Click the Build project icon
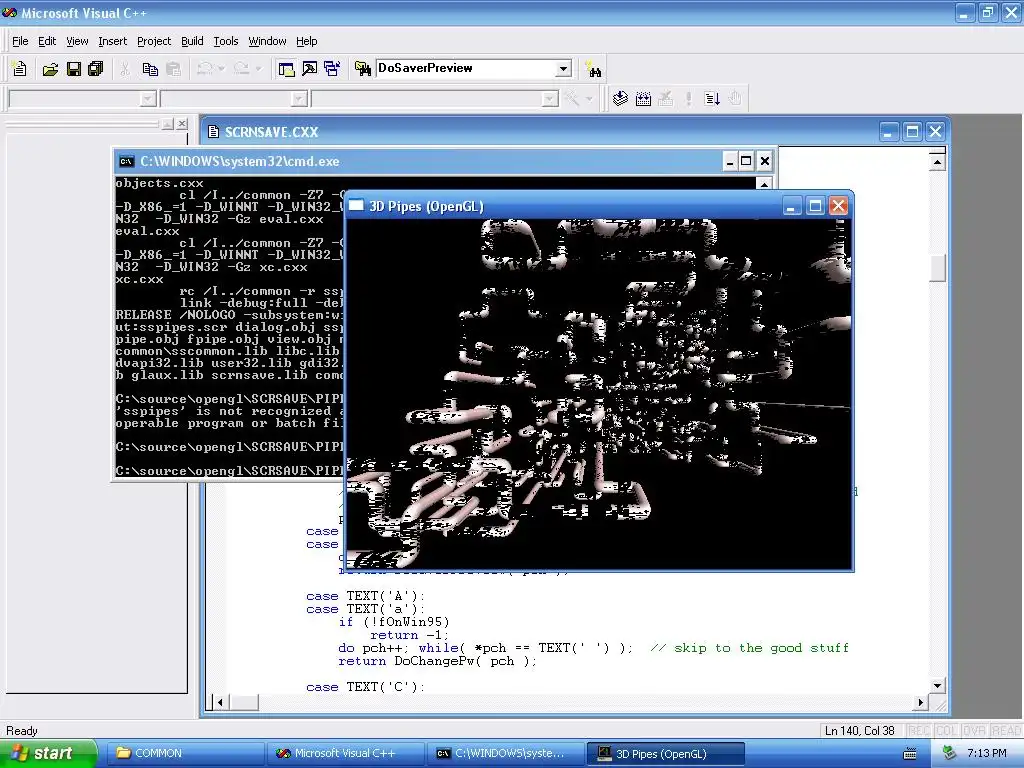The width and height of the screenshot is (1024, 768). 643,99
